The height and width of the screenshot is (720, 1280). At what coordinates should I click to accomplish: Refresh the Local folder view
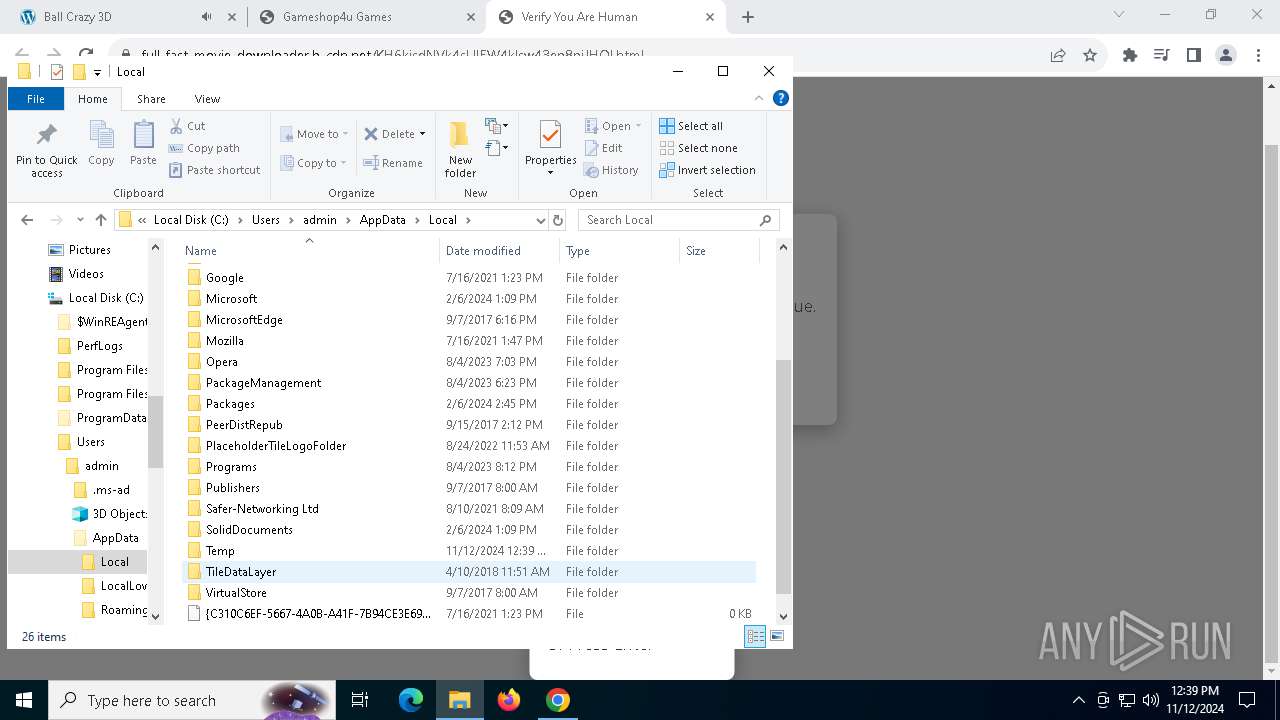tap(558, 220)
